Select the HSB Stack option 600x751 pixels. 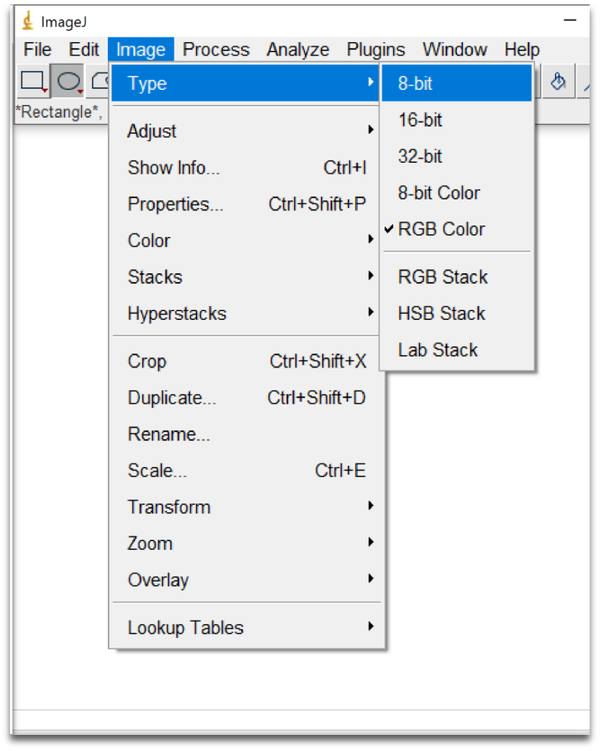[x=441, y=313]
